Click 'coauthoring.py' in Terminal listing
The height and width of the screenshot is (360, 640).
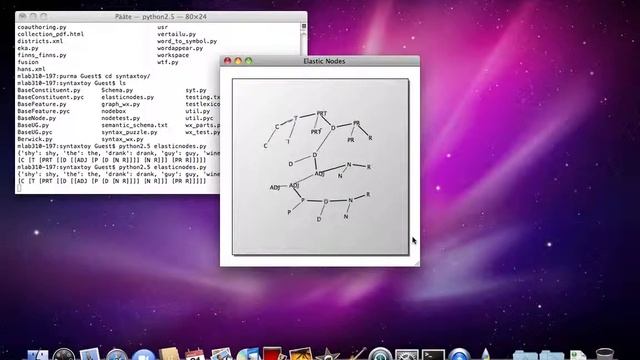42,27
